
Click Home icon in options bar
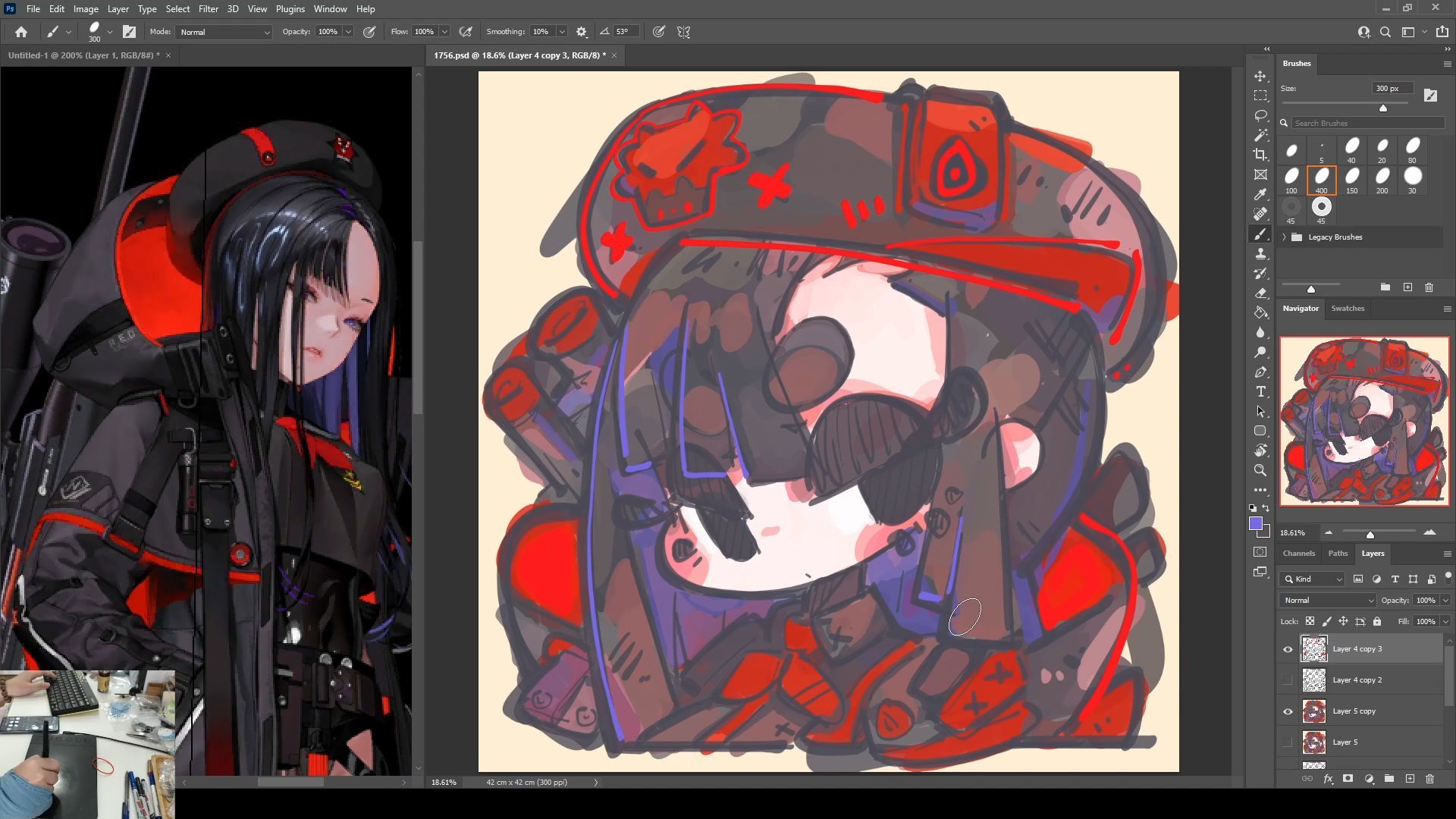(x=21, y=32)
